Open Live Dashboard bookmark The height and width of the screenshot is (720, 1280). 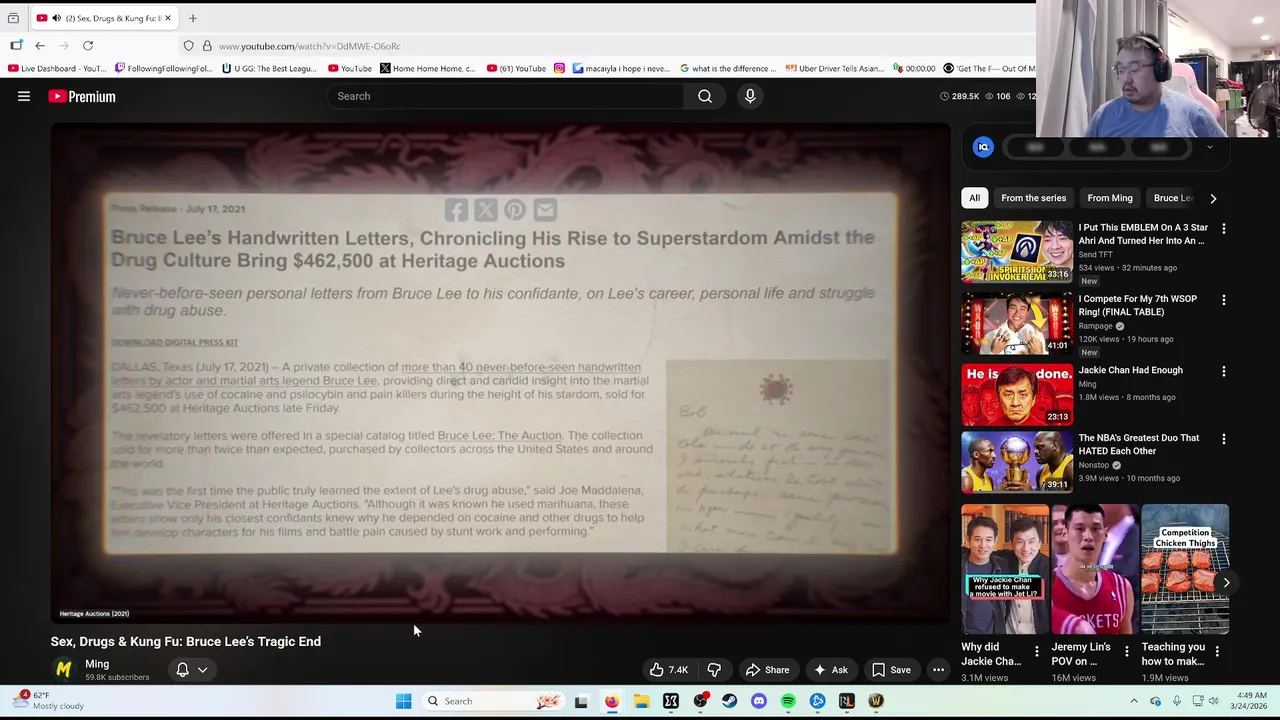pos(57,68)
